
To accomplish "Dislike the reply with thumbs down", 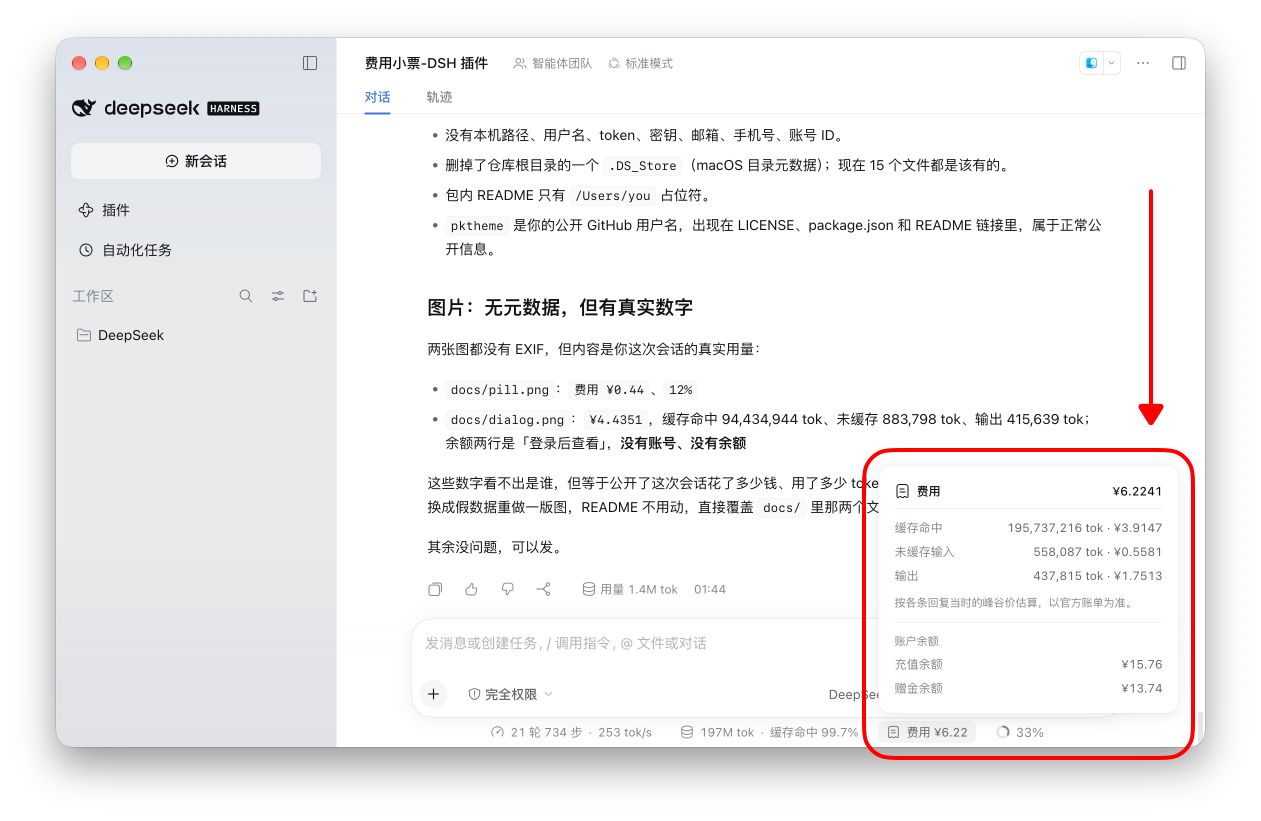I will pyautogui.click(x=507, y=589).
